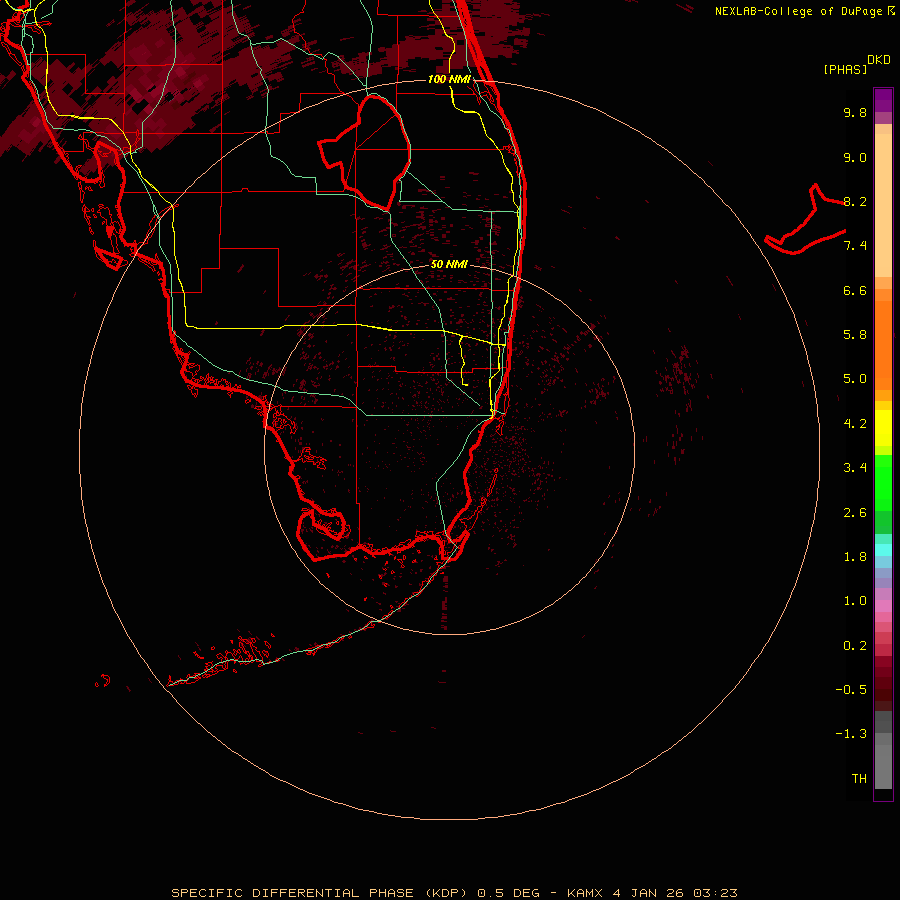Click the TH threshold label
Image resolution: width=900 pixels, height=900 pixels.
[859, 779]
